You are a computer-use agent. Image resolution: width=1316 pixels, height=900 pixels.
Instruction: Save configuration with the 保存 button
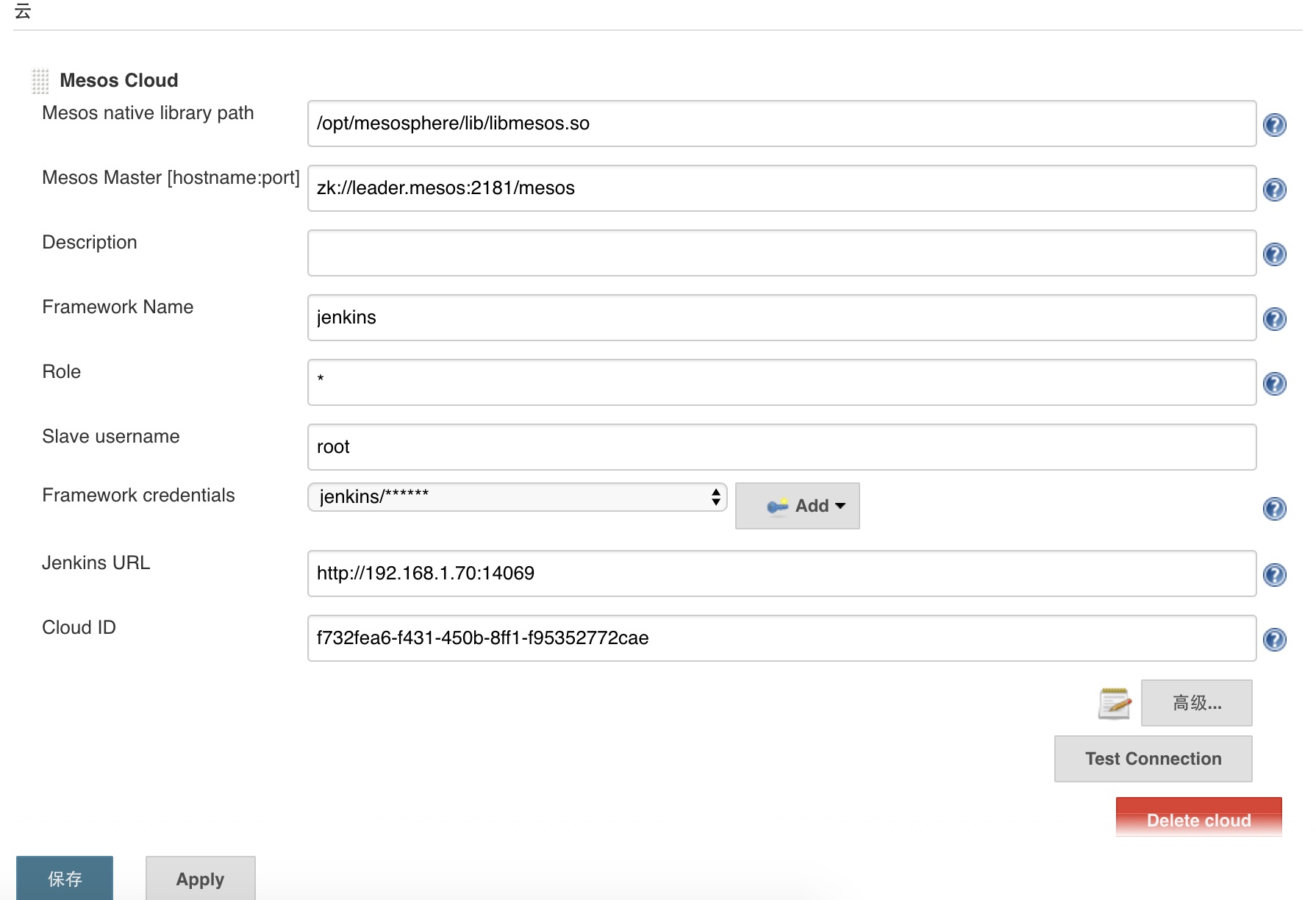[x=65, y=879]
